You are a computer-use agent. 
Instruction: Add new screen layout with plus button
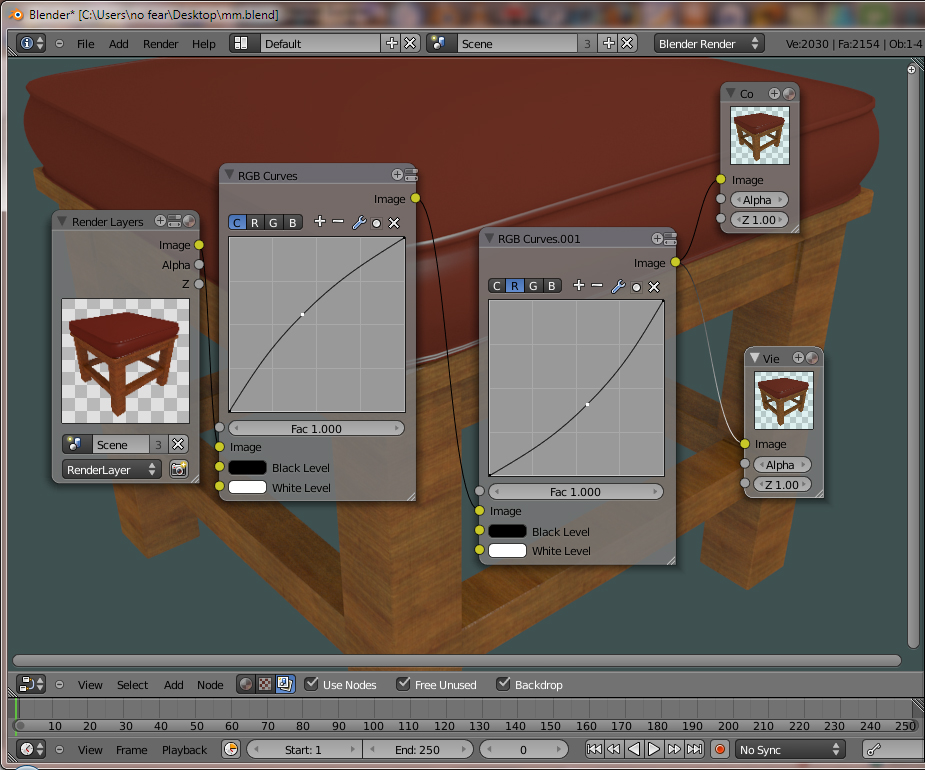(x=391, y=43)
